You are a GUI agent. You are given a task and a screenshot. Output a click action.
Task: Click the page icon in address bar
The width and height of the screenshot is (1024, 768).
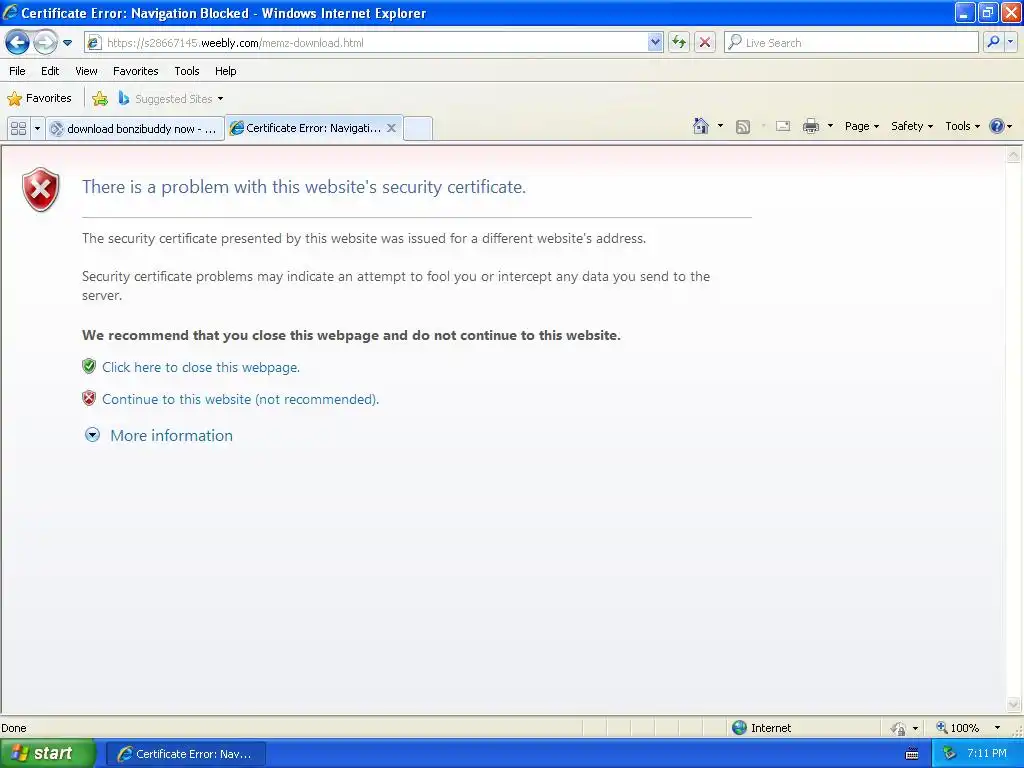95,43
